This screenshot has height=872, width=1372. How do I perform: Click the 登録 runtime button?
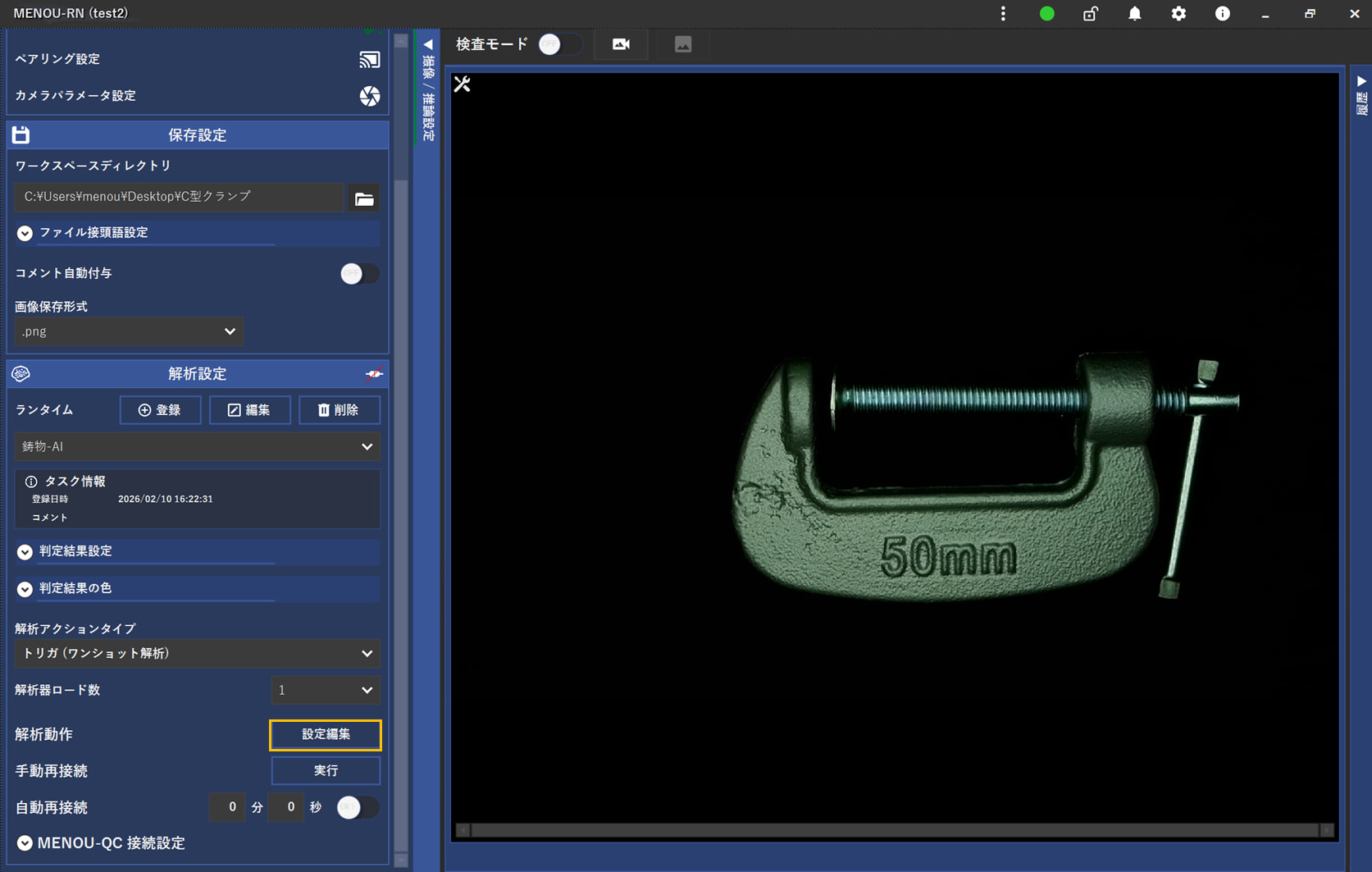click(160, 410)
